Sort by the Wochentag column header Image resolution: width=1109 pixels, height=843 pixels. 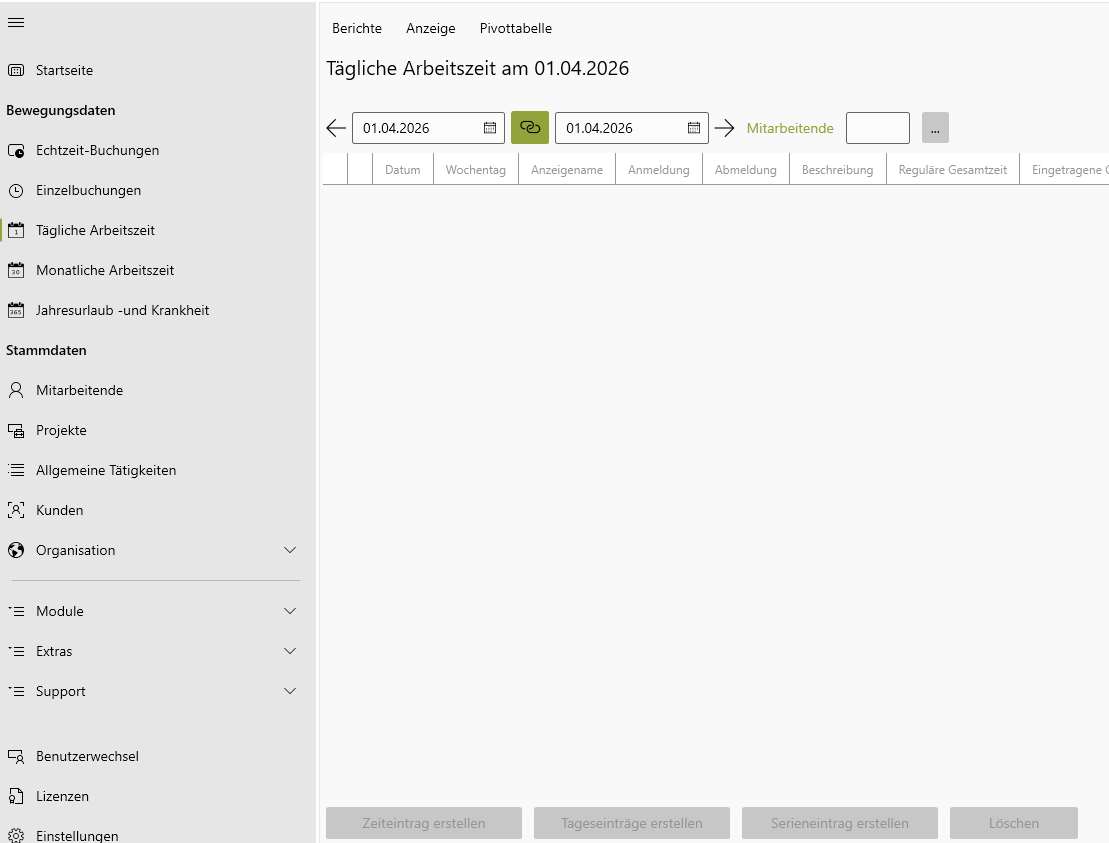click(475, 170)
